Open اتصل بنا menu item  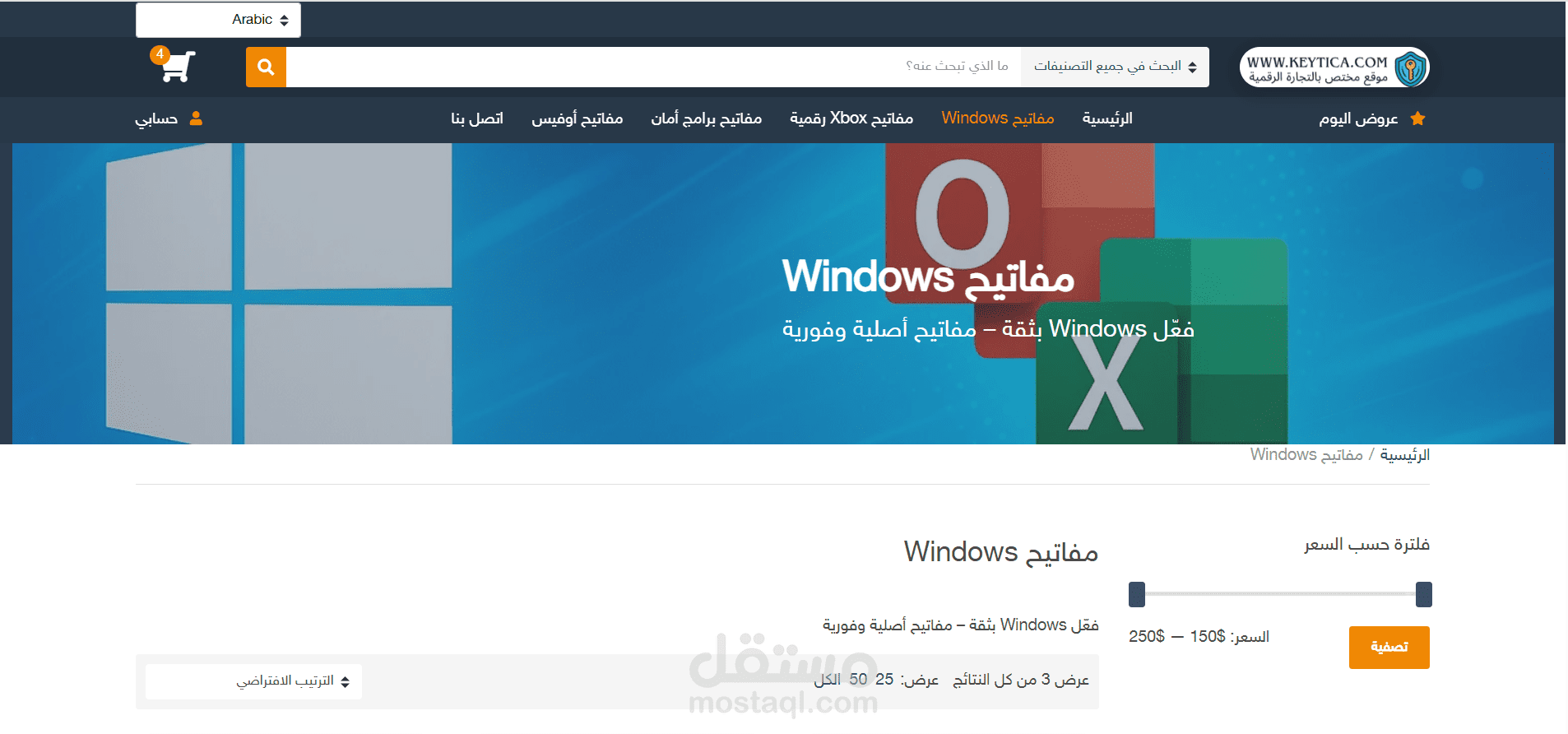(477, 118)
